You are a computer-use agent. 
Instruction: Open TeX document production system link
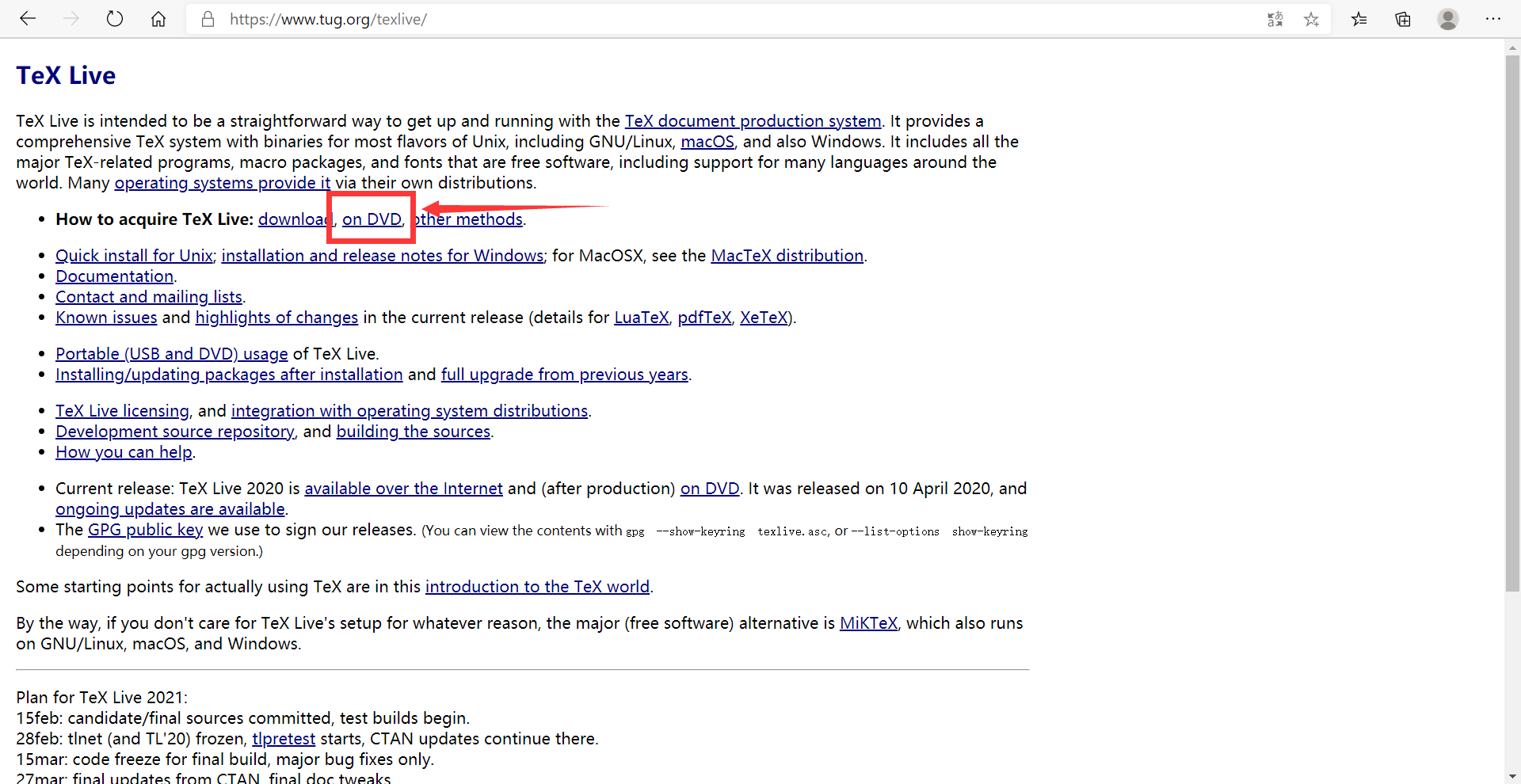753,121
